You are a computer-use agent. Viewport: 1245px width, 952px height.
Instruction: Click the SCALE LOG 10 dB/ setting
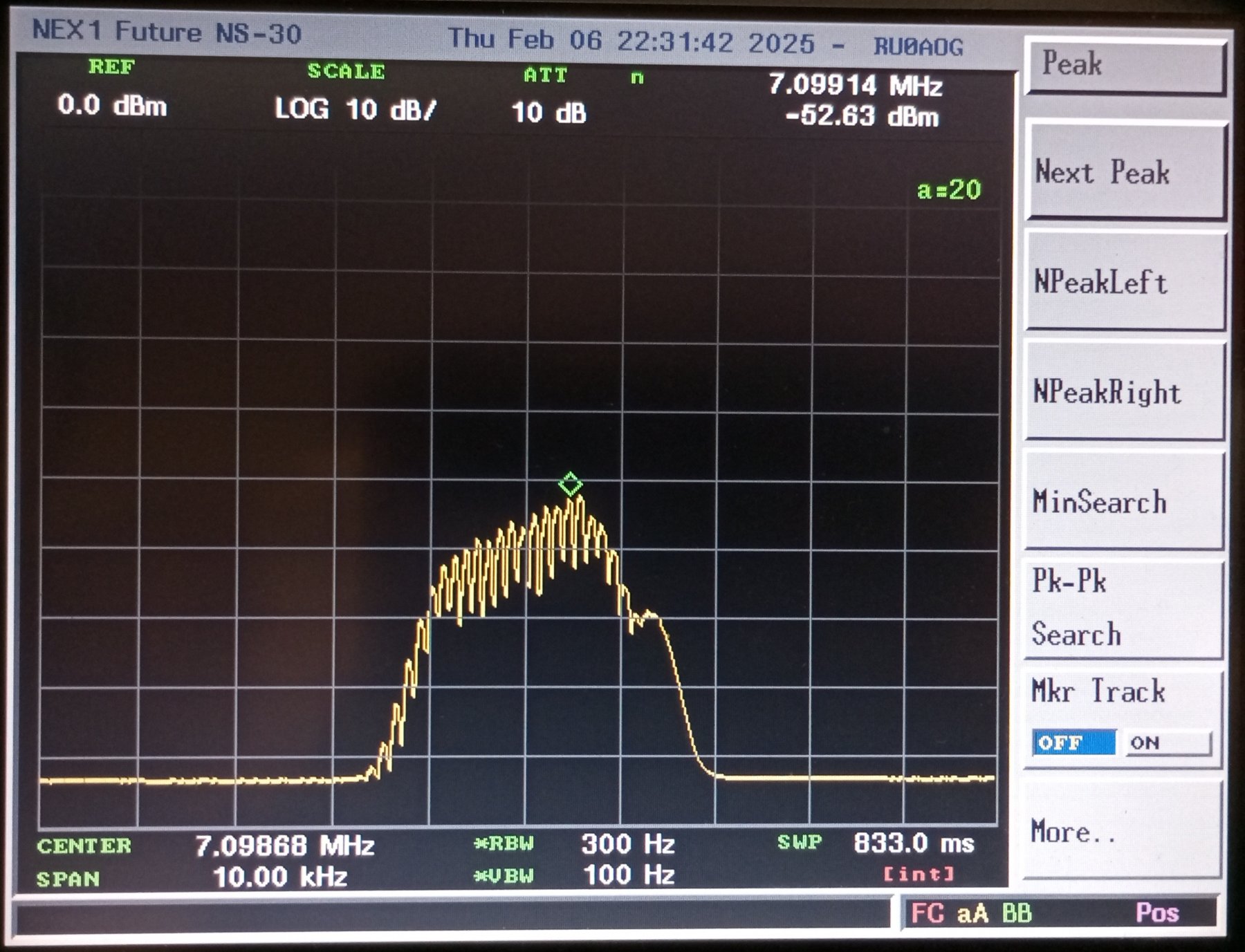pyautogui.click(x=356, y=109)
